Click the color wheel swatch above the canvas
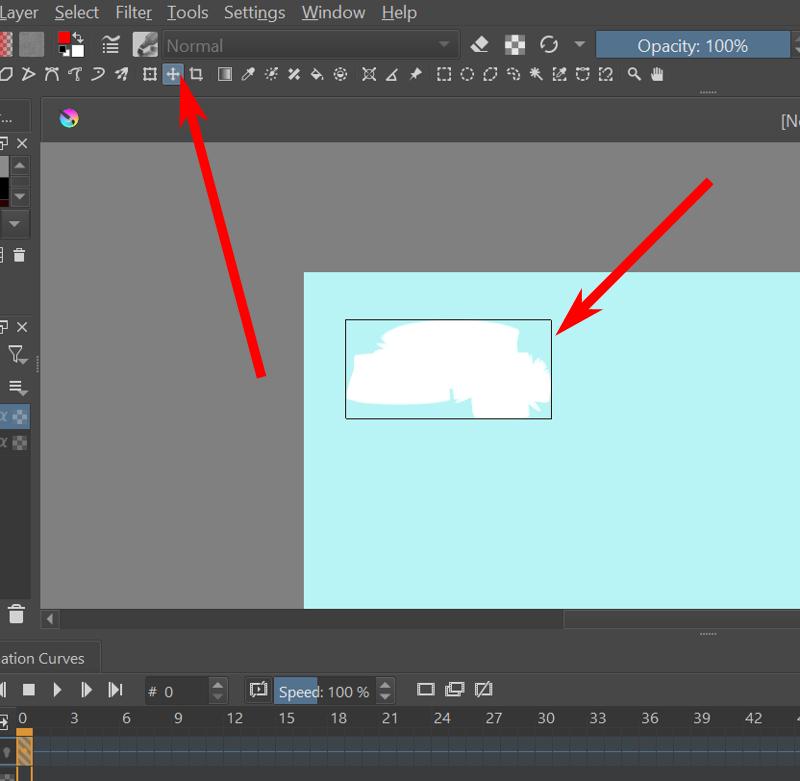Screen dimensions: 800x781 click(66, 117)
